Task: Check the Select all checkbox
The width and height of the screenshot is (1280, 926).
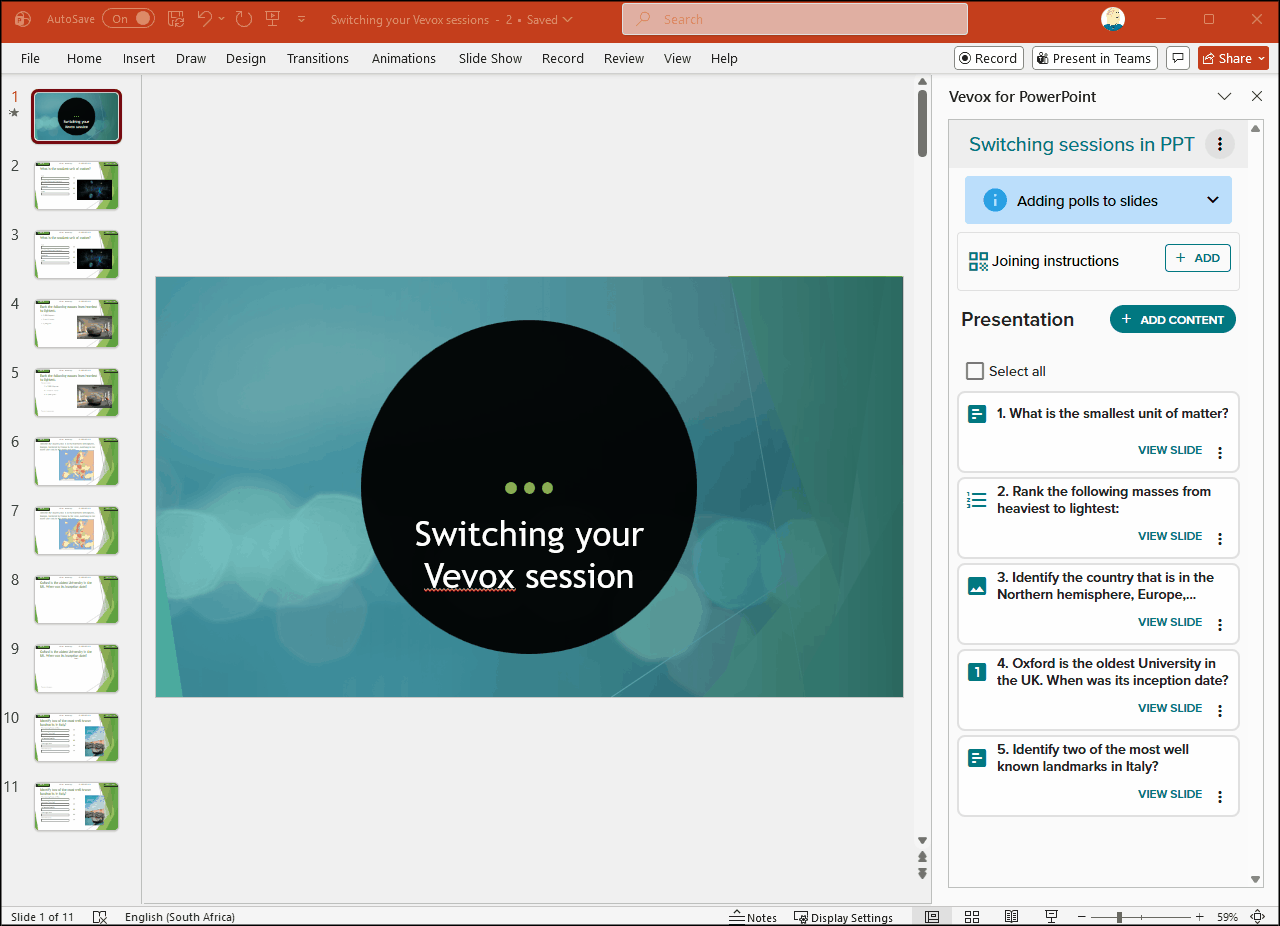Action: 975,371
